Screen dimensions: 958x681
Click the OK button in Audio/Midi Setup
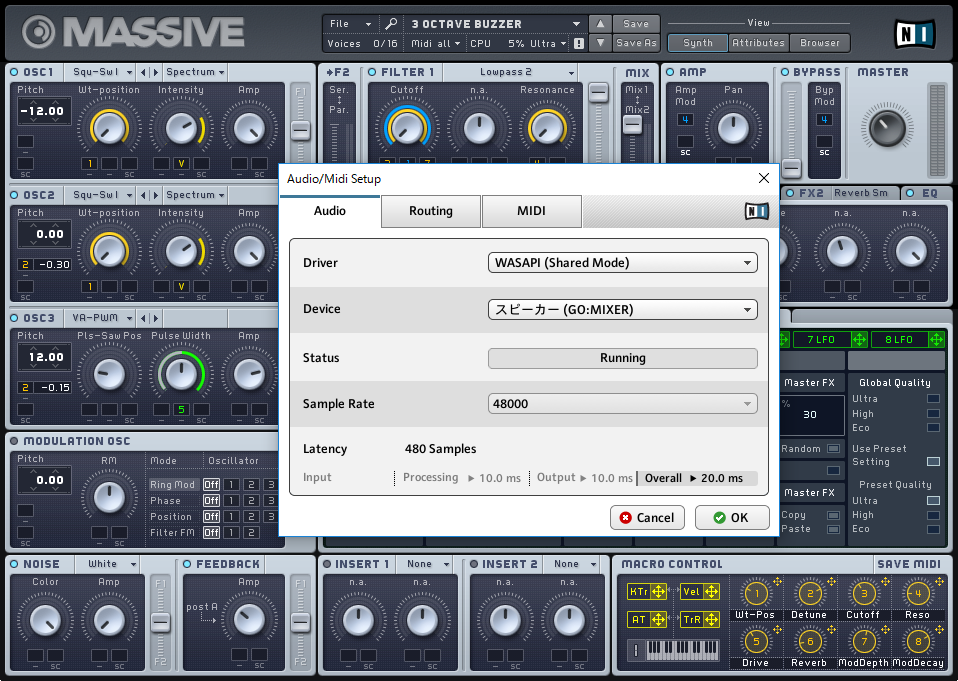pos(731,517)
